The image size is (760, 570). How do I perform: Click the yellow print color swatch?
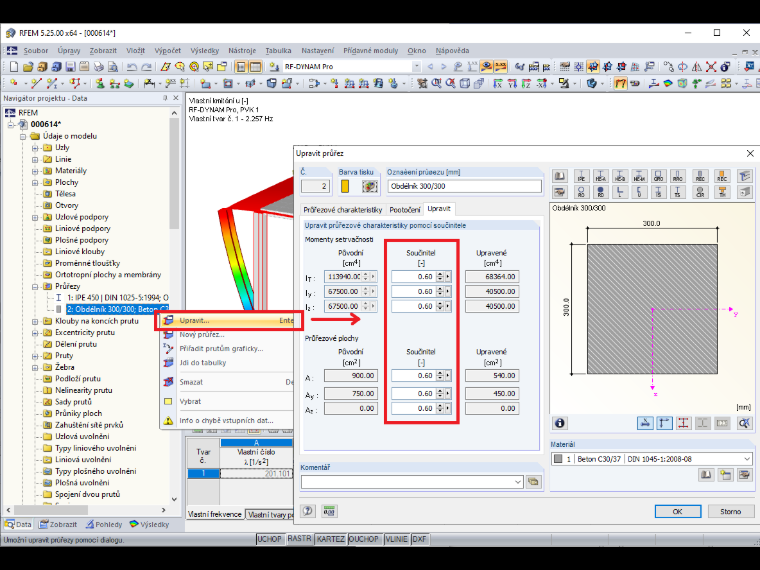tap(345, 187)
